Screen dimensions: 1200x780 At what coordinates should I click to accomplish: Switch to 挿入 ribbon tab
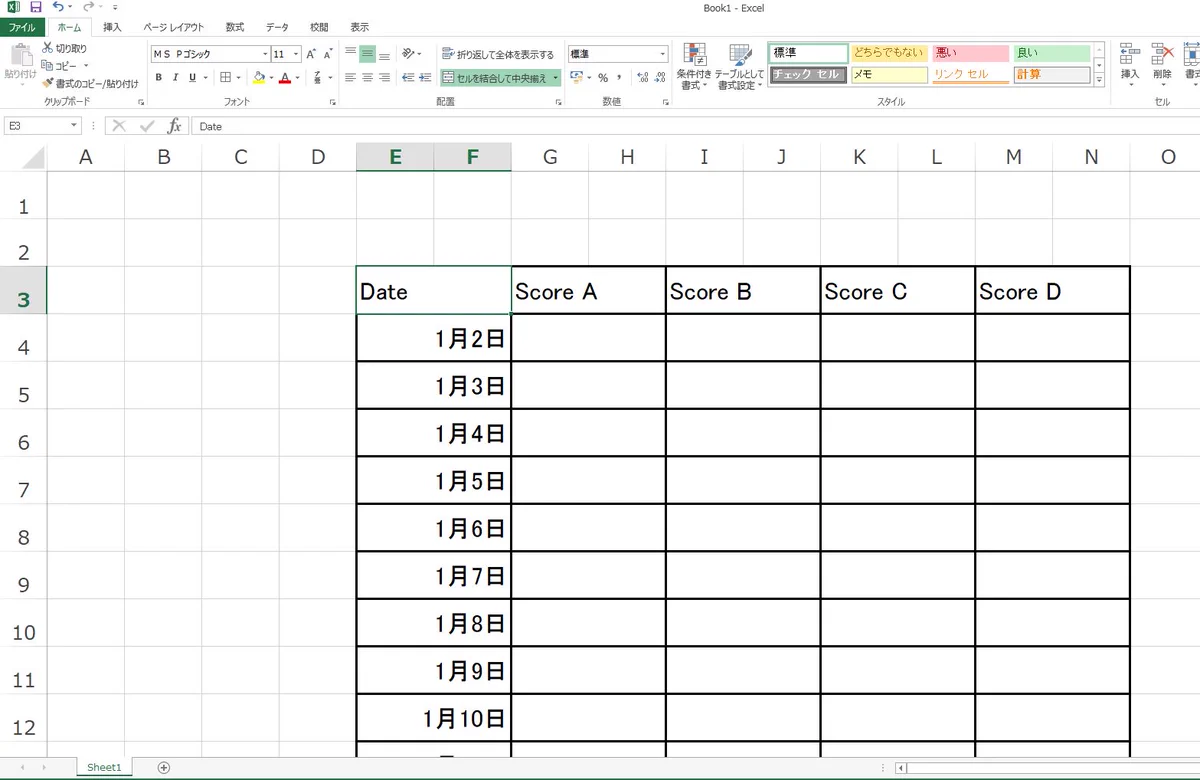click(x=113, y=27)
